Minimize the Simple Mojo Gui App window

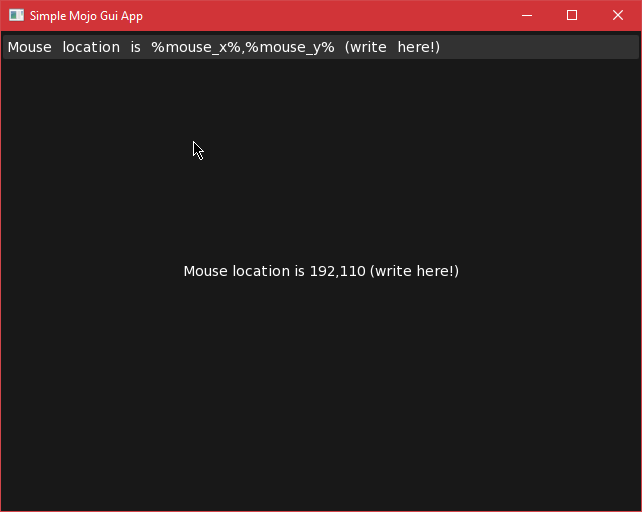(526, 16)
